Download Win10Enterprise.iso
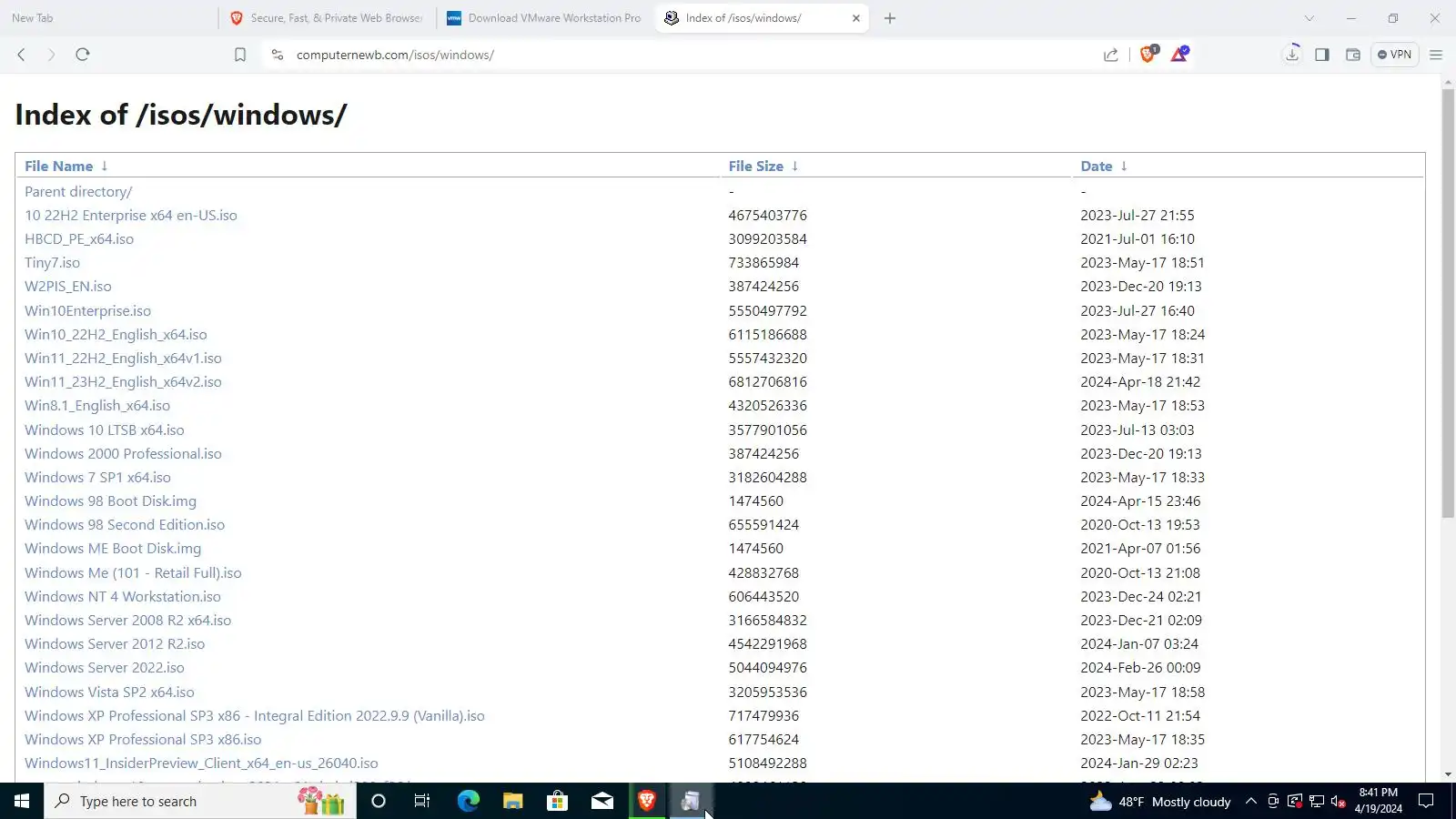Screen dimensions: 1456x819 pyautogui.click(x=87, y=311)
